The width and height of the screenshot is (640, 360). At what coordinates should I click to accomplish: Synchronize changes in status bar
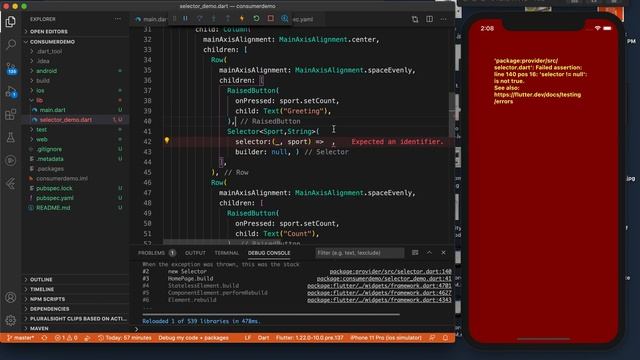click(x=44, y=338)
